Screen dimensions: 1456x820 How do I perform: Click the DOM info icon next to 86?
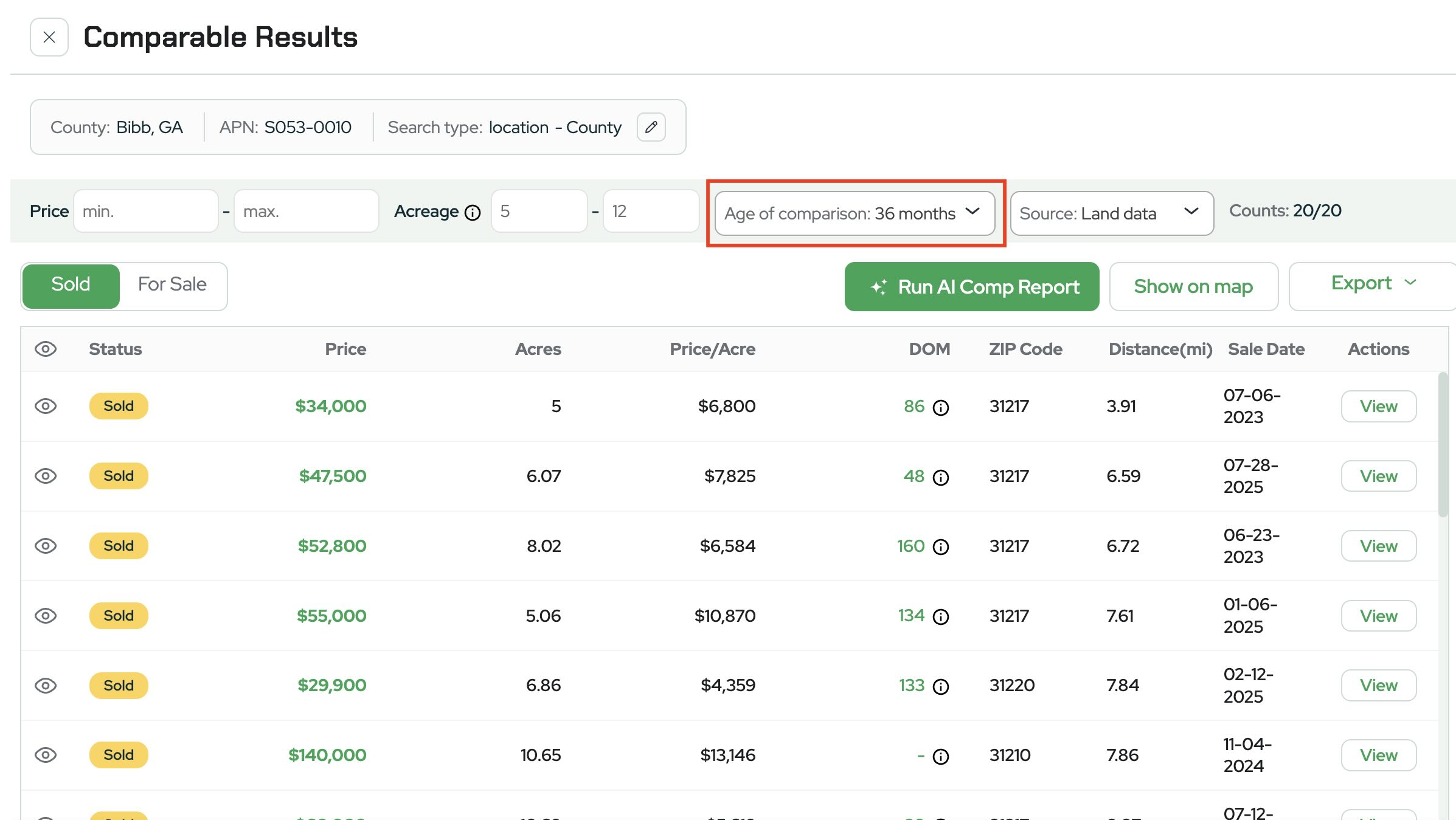941,407
